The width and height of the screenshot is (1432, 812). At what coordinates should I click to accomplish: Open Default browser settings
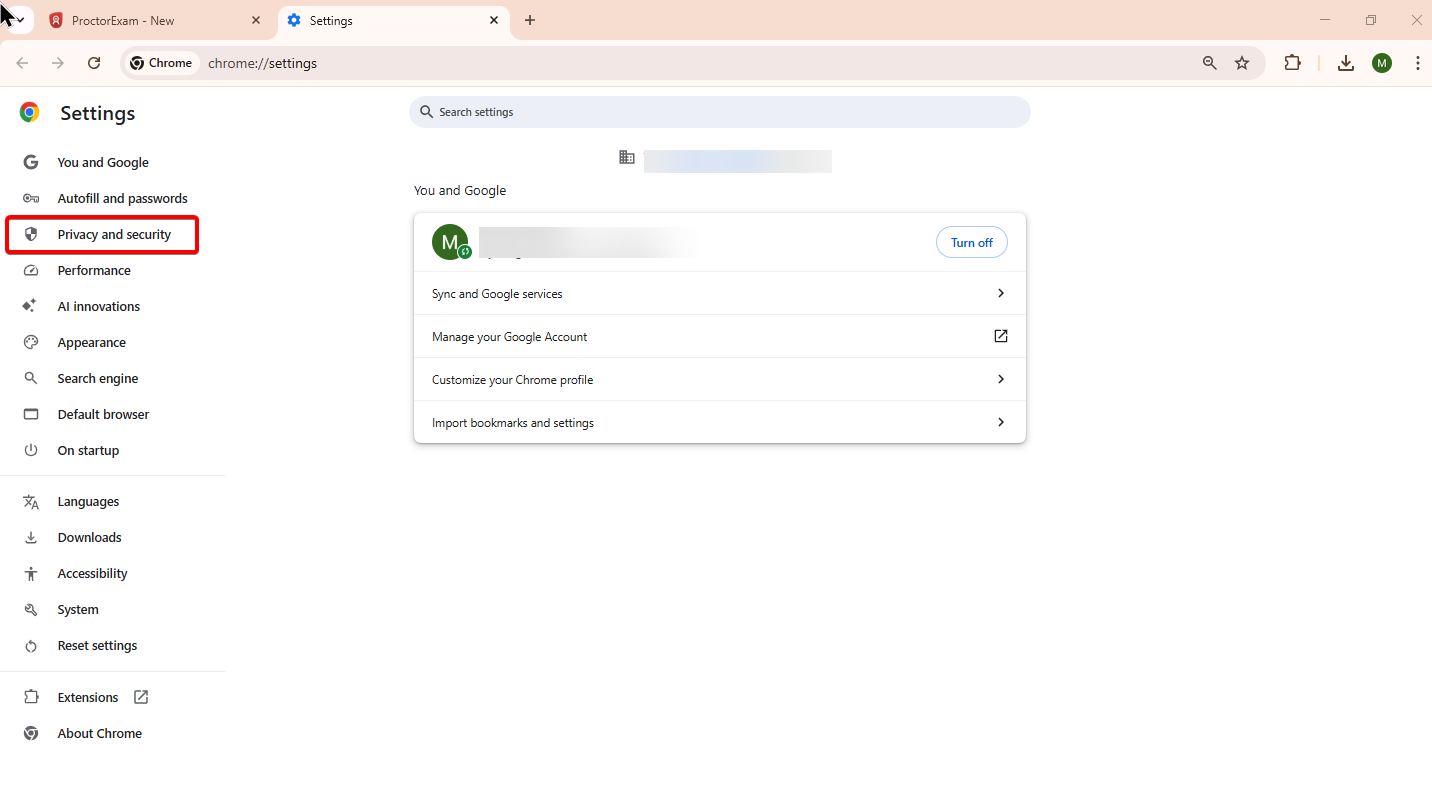coord(103,414)
